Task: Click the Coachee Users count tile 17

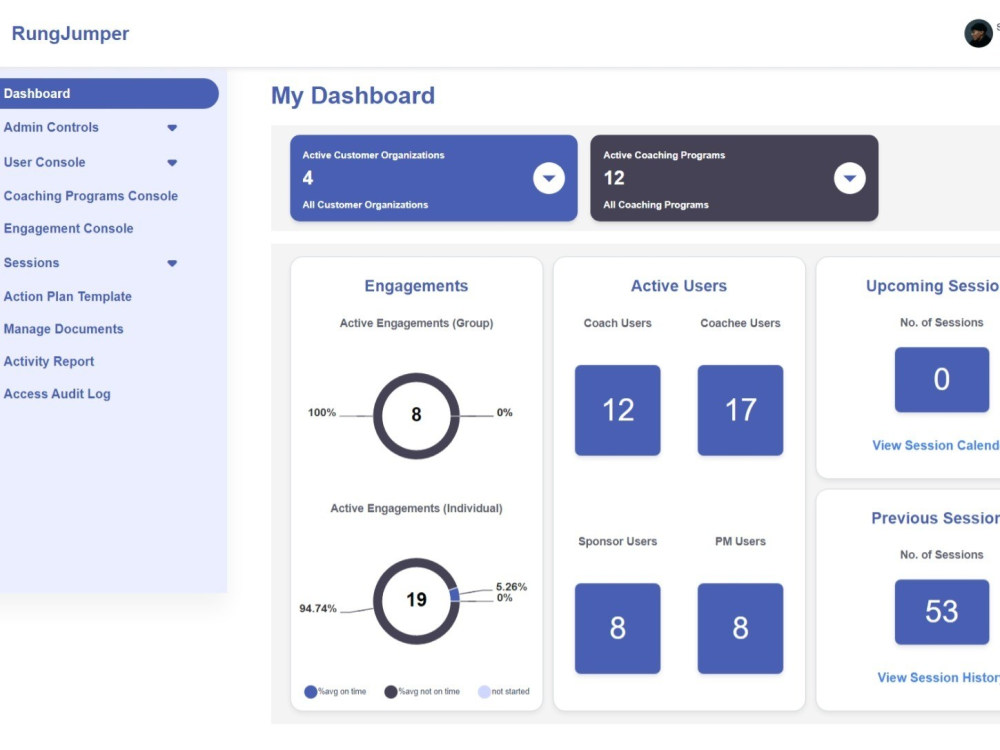Action: (x=740, y=410)
